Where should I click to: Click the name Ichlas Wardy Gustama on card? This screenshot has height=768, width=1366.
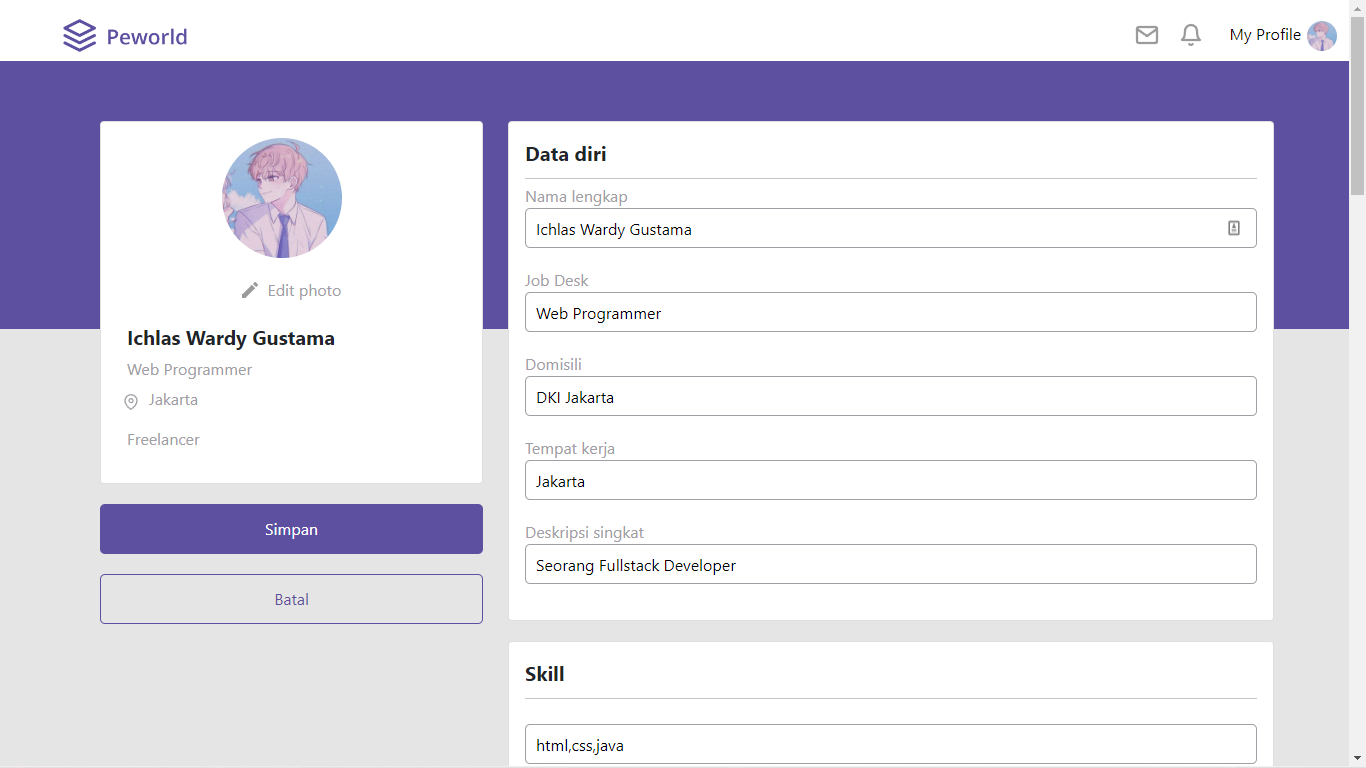tap(231, 338)
